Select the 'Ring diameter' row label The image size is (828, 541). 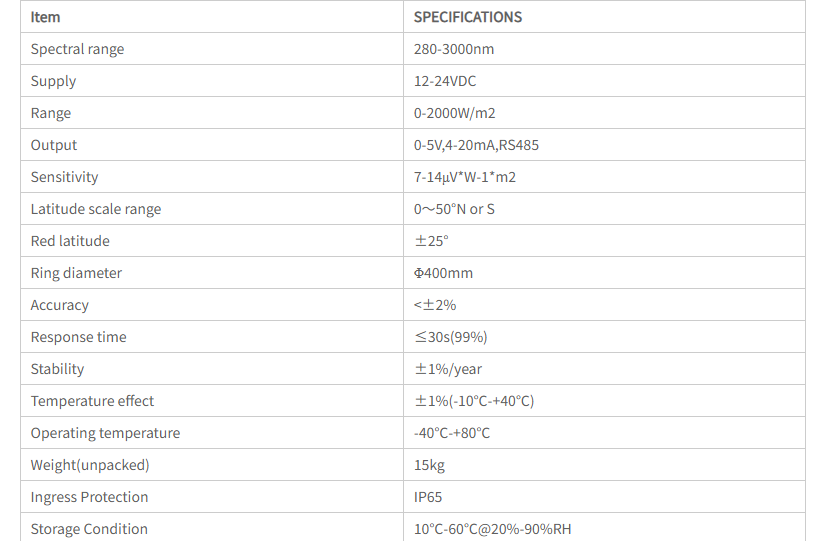76,273
